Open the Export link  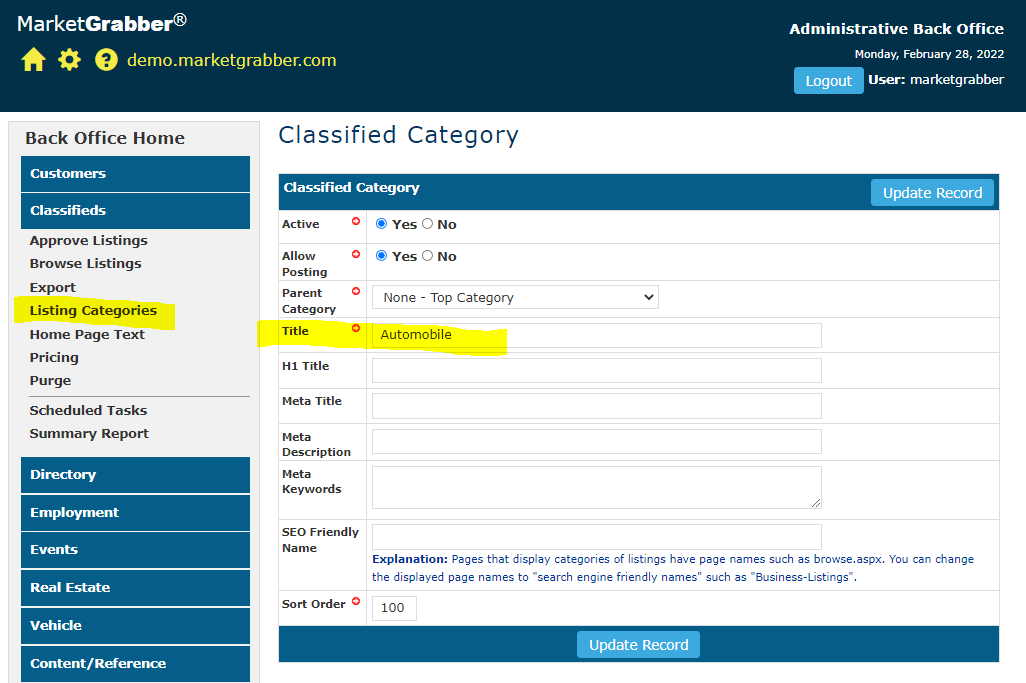[52, 288]
